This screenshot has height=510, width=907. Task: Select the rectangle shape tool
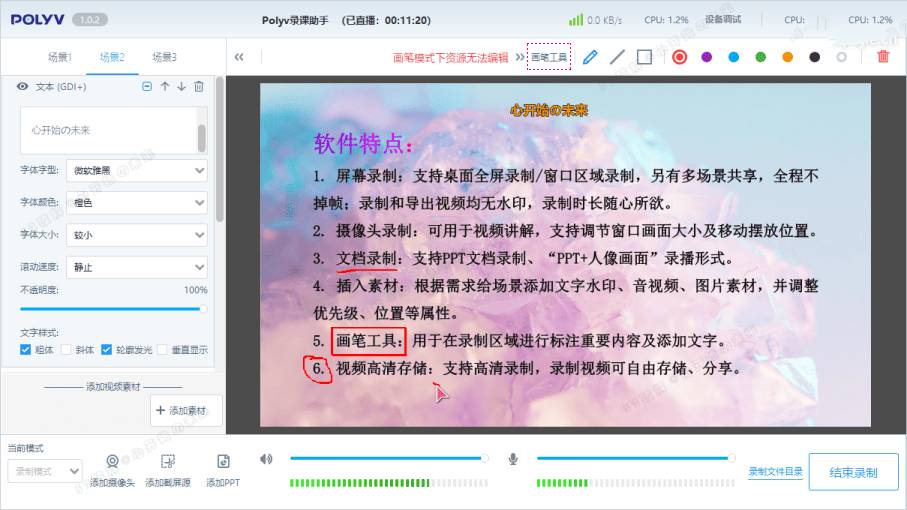(x=644, y=57)
